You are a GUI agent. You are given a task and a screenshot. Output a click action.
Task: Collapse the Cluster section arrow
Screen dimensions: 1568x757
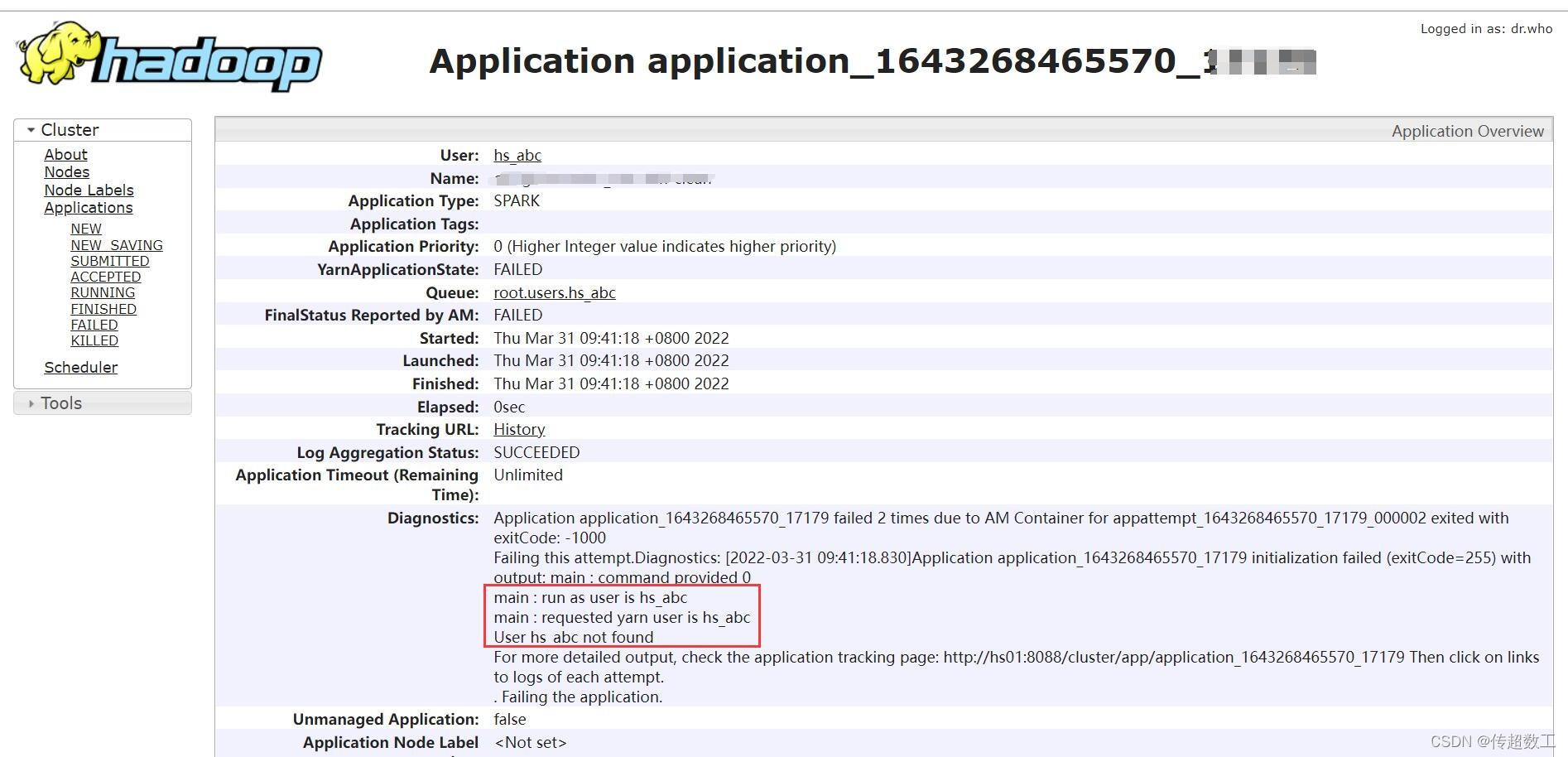(x=31, y=130)
